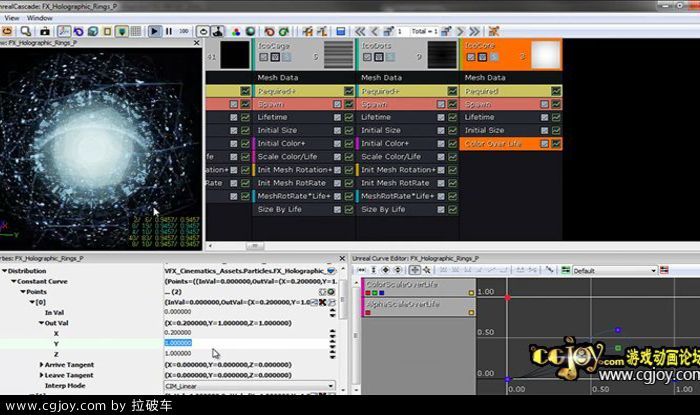Toggle ColorScaleOverLife blue channel swatch
Viewport: 700px width, 415px height.
point(382,293)
